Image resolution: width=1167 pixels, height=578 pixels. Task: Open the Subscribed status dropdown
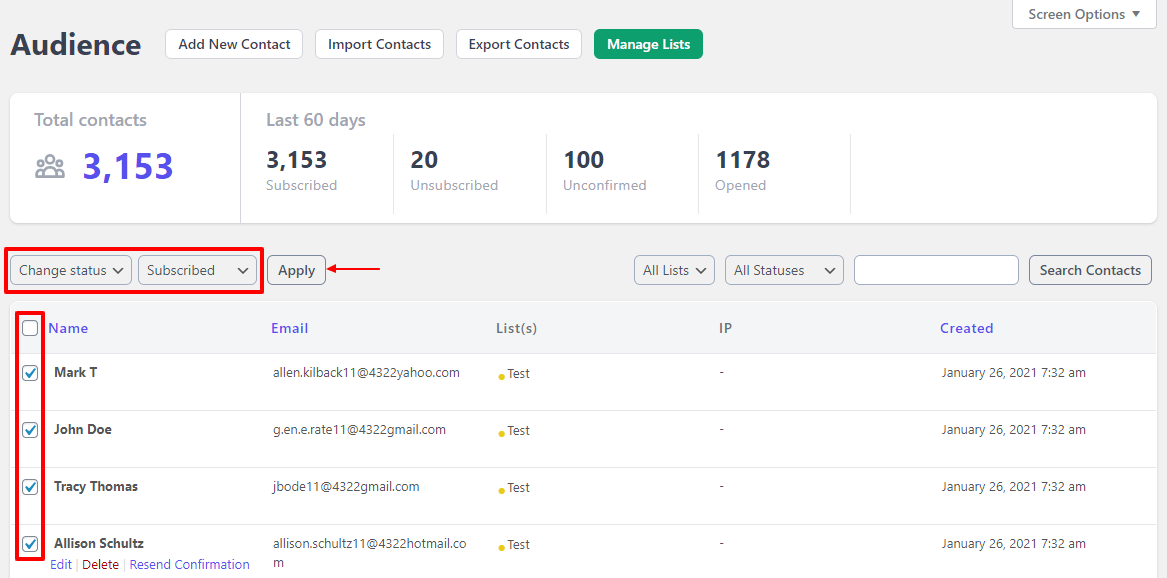[197, 270]
